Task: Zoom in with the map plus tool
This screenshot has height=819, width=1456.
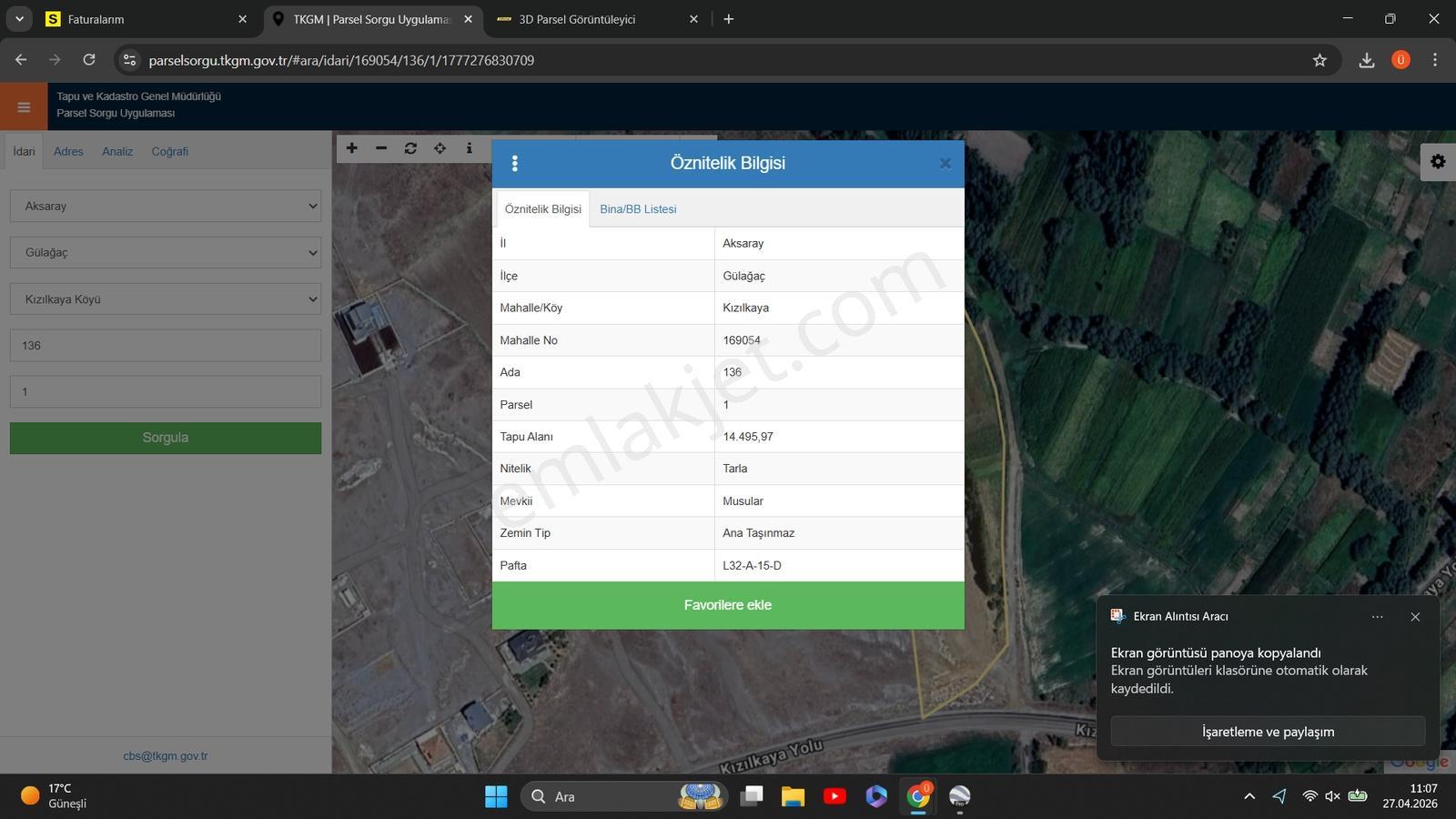Action: (x=352, y=148)
